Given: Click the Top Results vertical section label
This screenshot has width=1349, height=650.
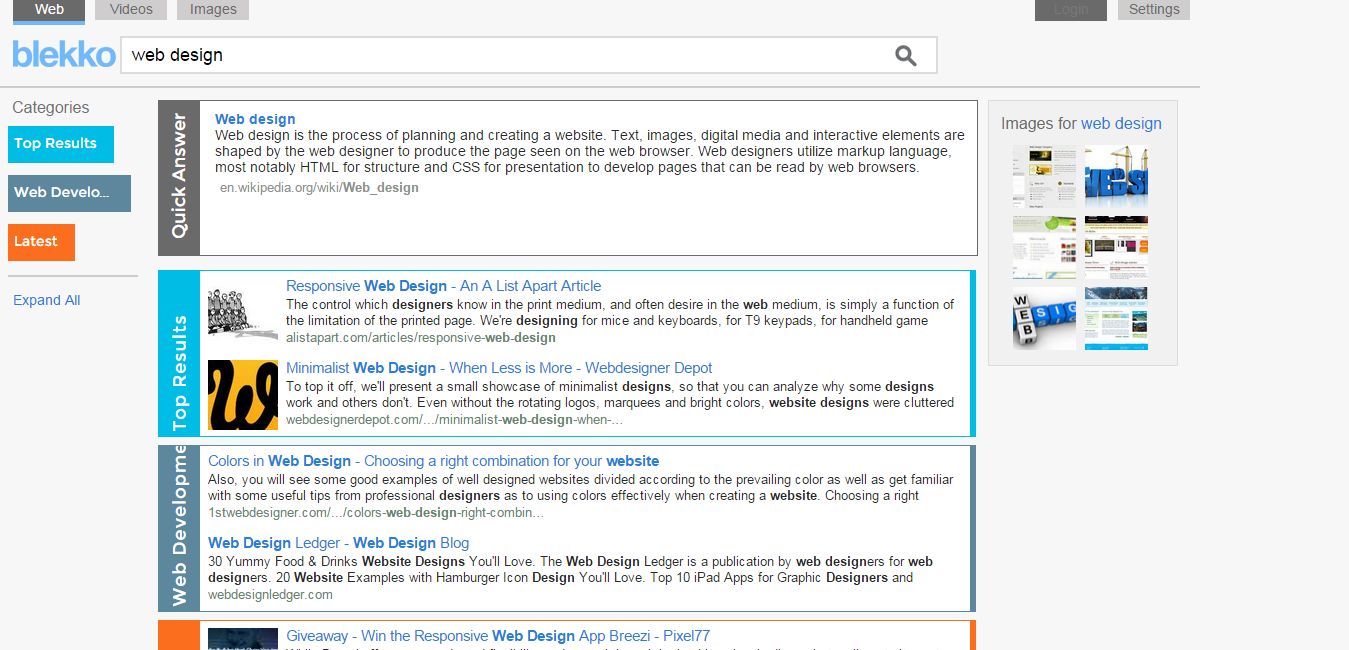Looking at the screenshot, I should coord(179,373).
